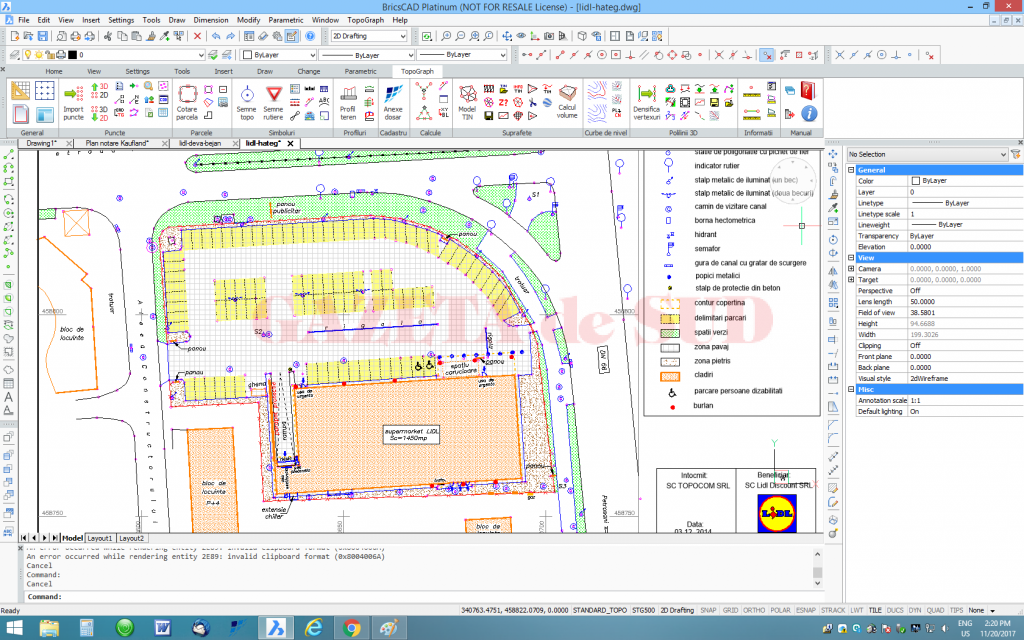This screenshot has height=640, width=1024.
Task: Open the Cotare parcela tool
Action: [187, 103]
